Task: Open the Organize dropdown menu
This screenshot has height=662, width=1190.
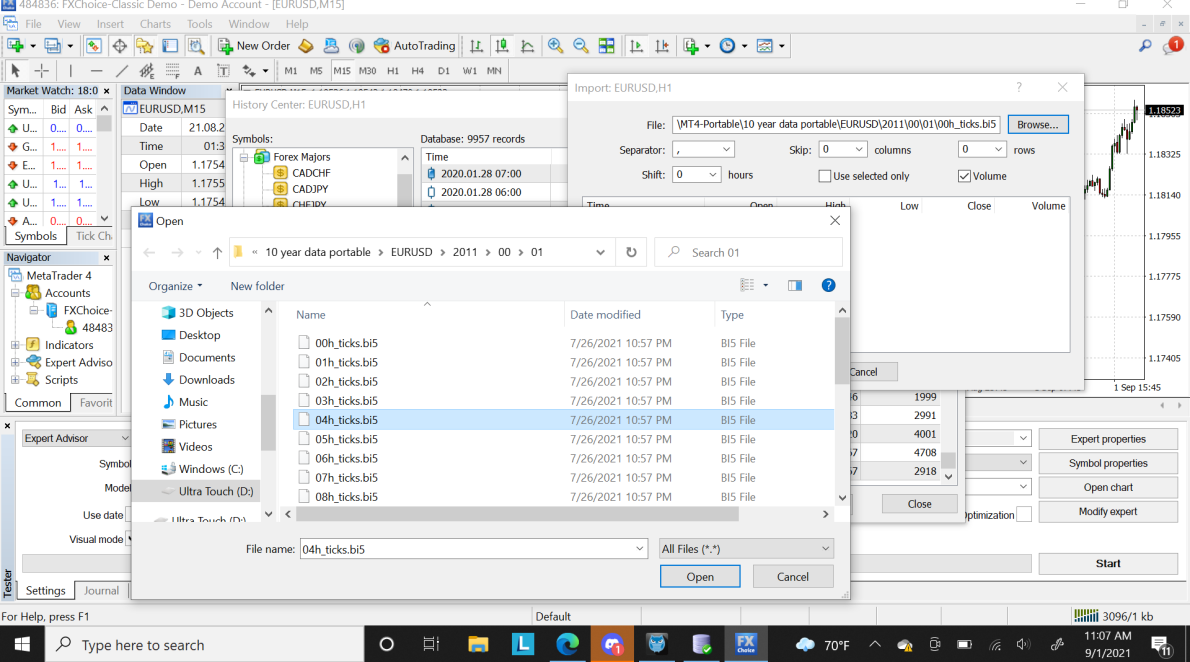Action: [175, 286]
